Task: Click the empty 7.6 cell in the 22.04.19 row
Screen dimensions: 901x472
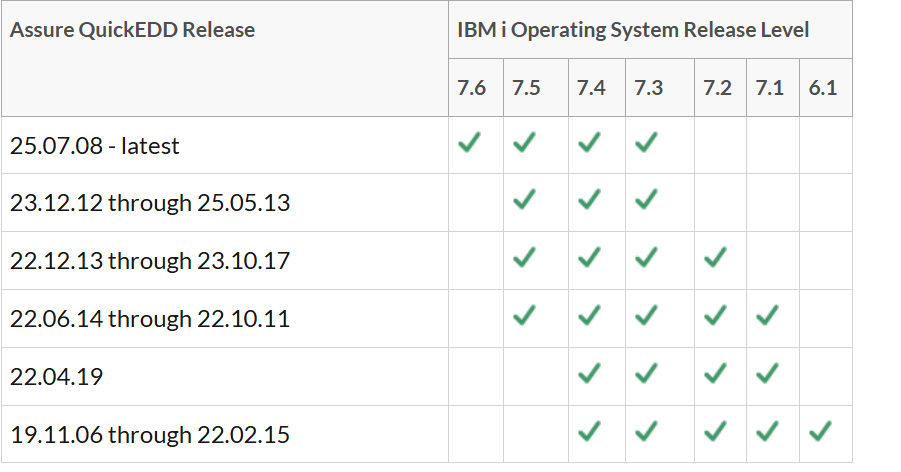Action: [476, 377]
